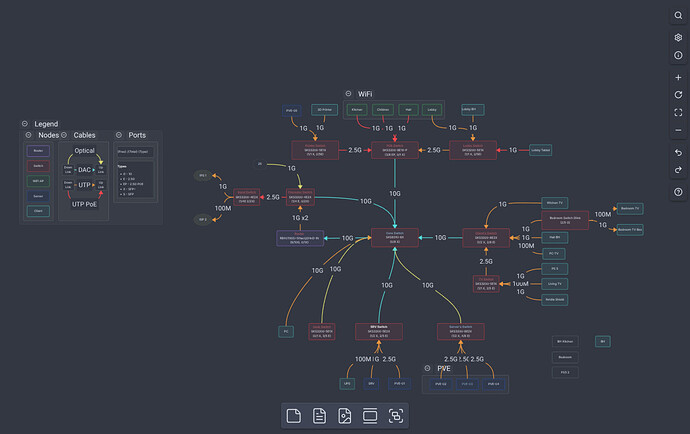Click the zoom-to-fit icon
The image size is (690, 434).
(677, 112)
